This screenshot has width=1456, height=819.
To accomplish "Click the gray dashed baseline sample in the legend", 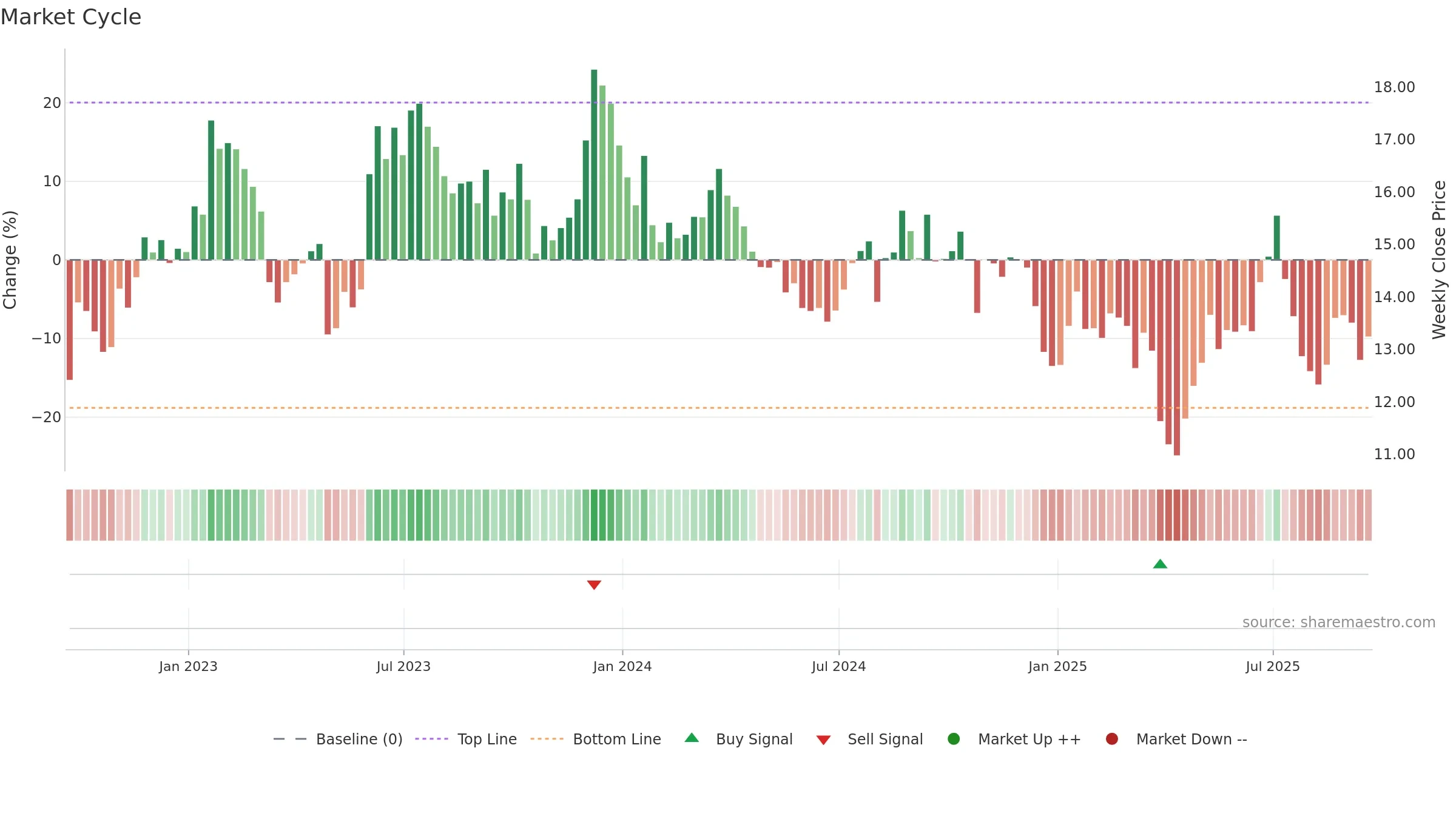I will pyautogui.click(x=290, y=739).
